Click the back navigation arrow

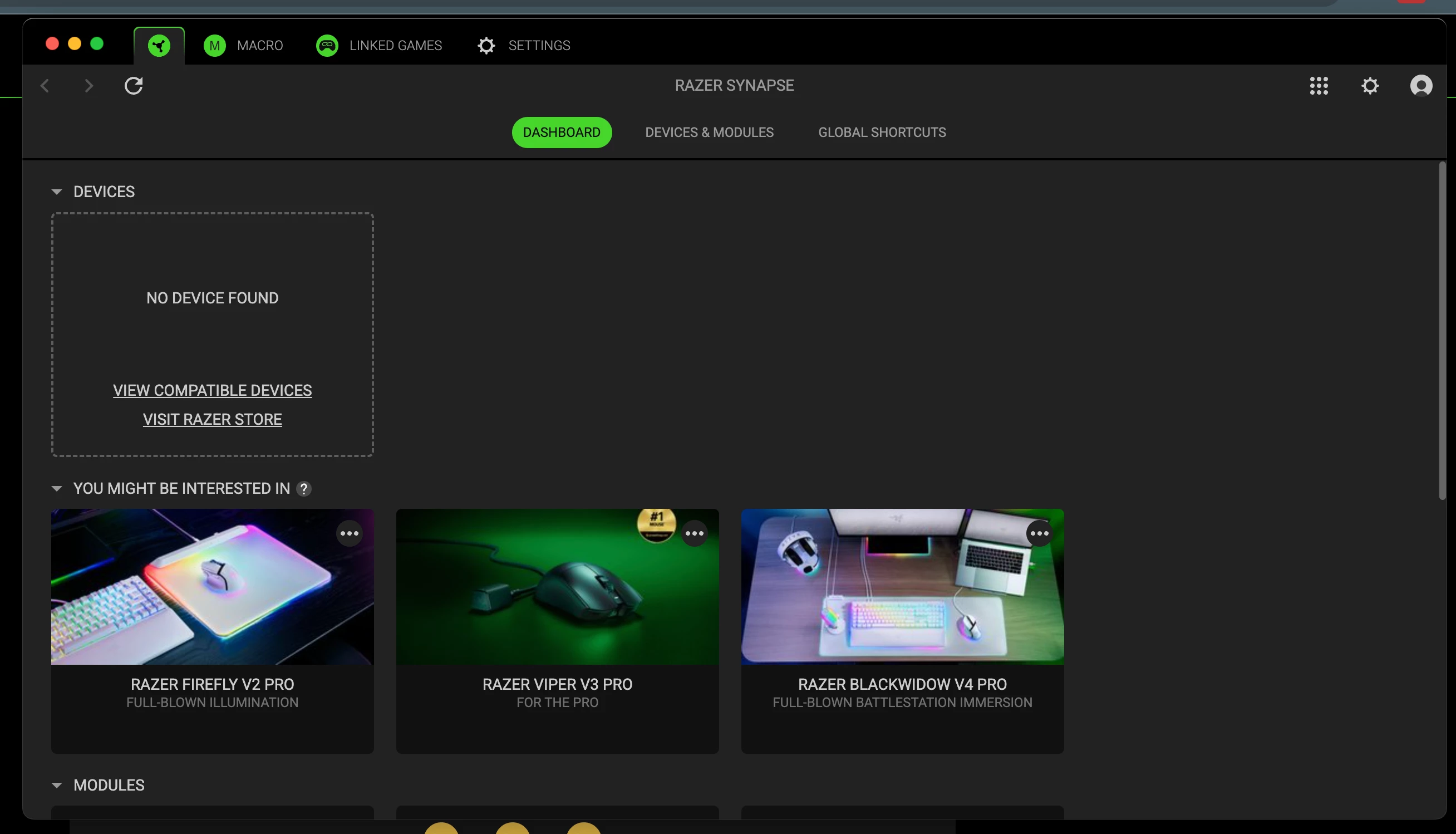(x=45, y=86)
